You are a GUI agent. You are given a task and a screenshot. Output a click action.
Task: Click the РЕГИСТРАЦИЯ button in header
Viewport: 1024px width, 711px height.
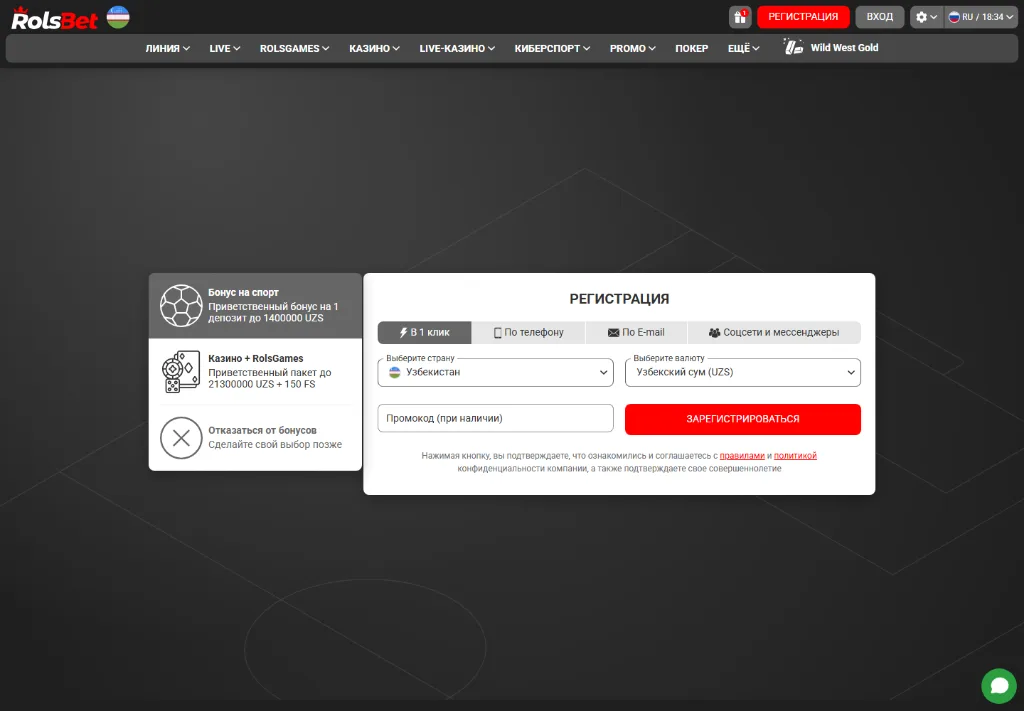coord(803,17)
